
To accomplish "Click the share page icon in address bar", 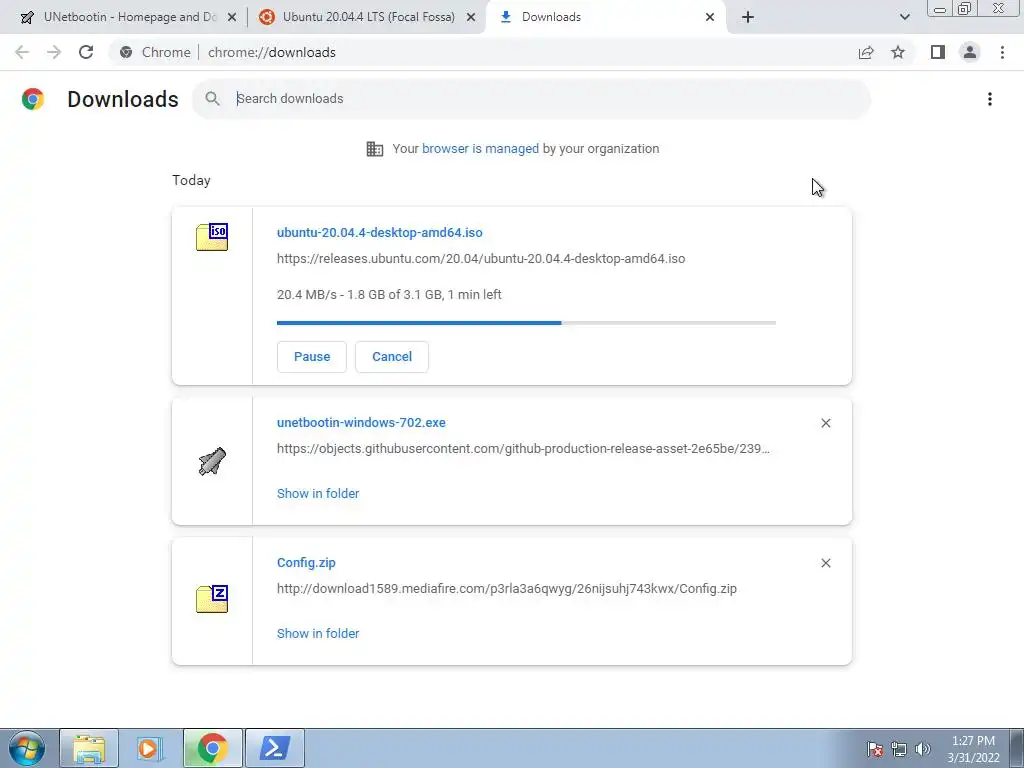I will (x=866, y=52).
